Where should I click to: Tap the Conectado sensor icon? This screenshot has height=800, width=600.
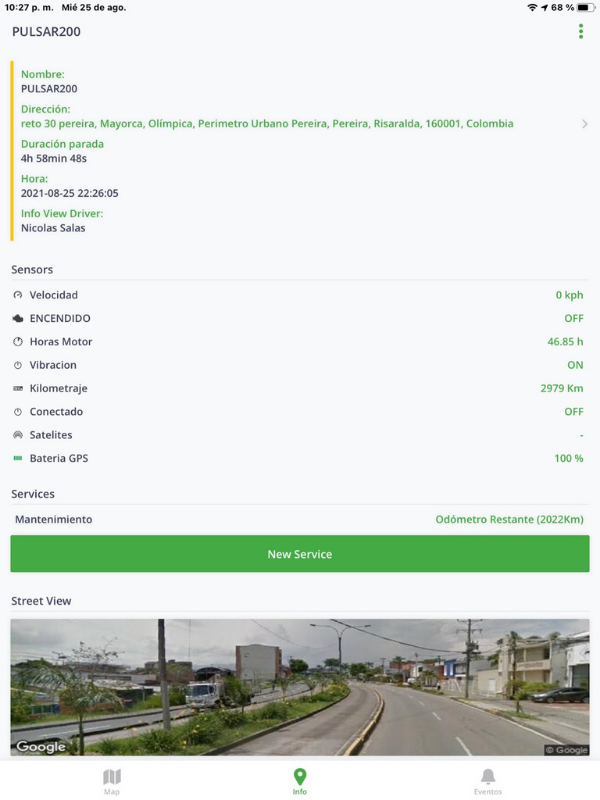tap(17, 412)
